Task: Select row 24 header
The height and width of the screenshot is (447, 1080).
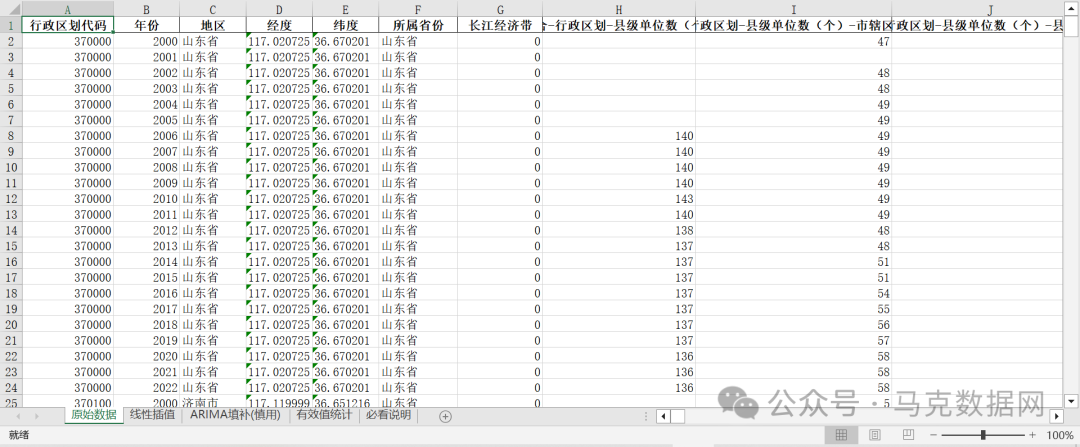Action: pyautogui.click(x=11, y=387)
